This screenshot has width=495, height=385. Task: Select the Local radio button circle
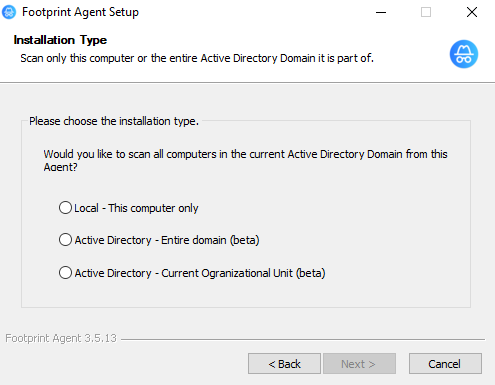[x=65, y=207]
